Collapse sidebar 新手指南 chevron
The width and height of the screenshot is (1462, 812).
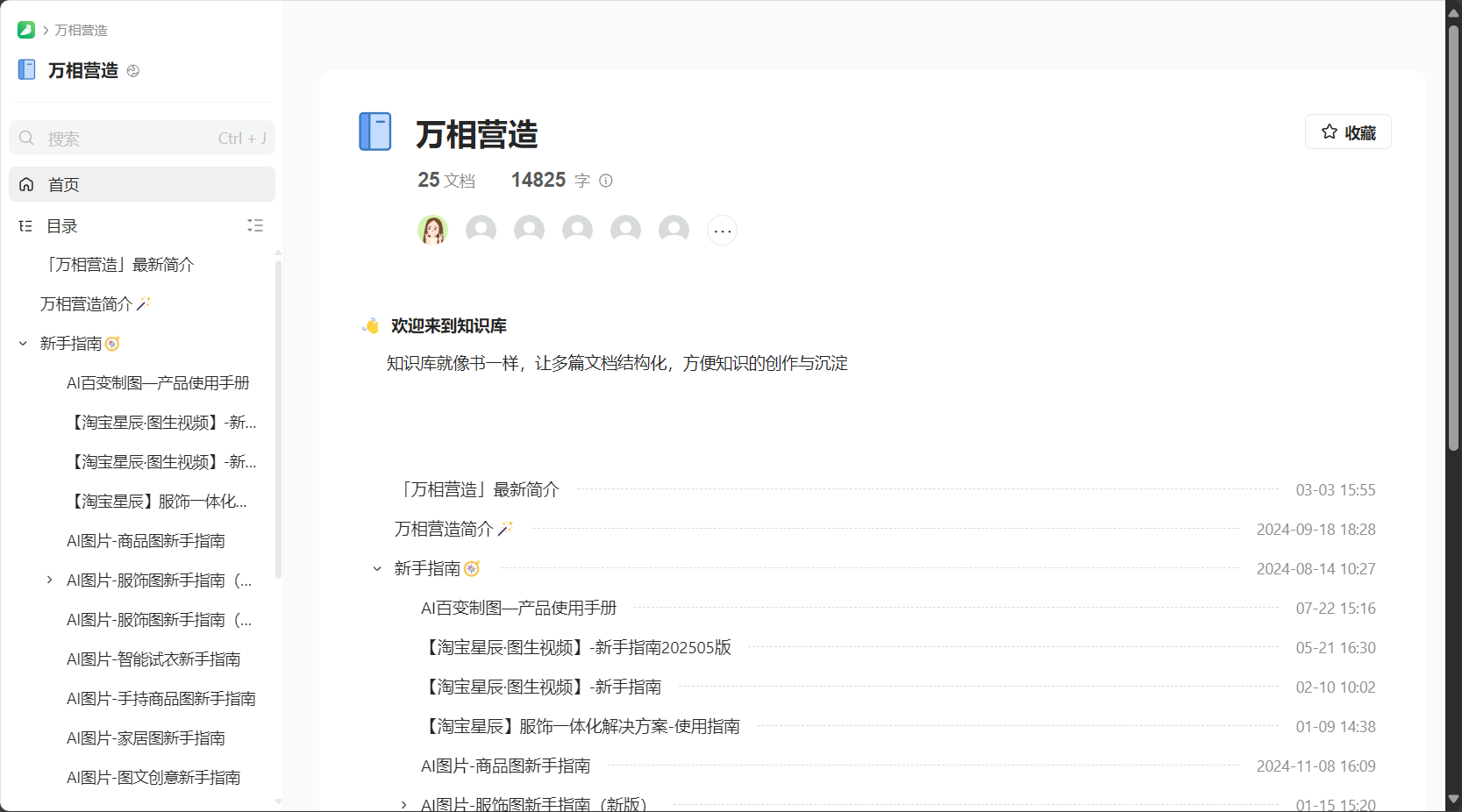click(x=23, y=344)
